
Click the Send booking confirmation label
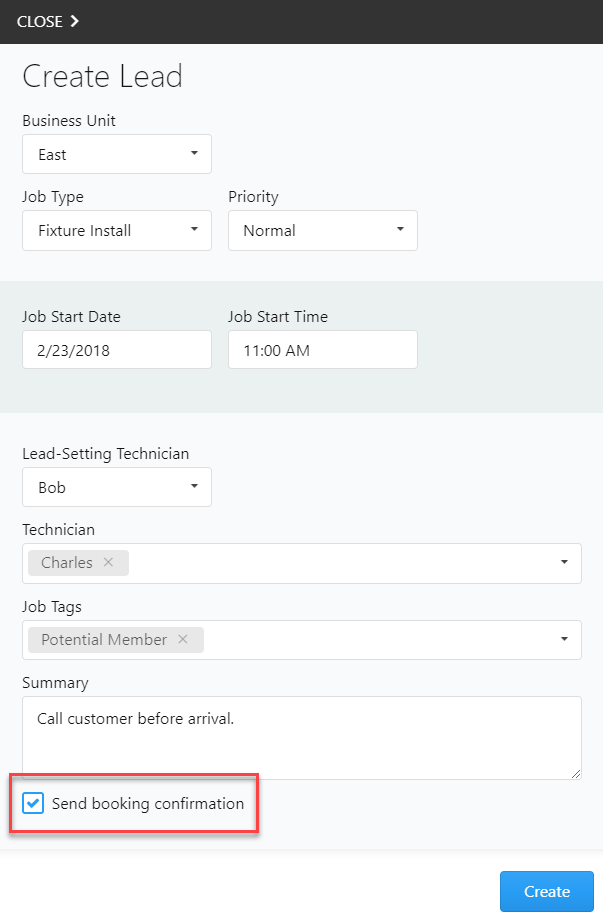tap(148, 803)
